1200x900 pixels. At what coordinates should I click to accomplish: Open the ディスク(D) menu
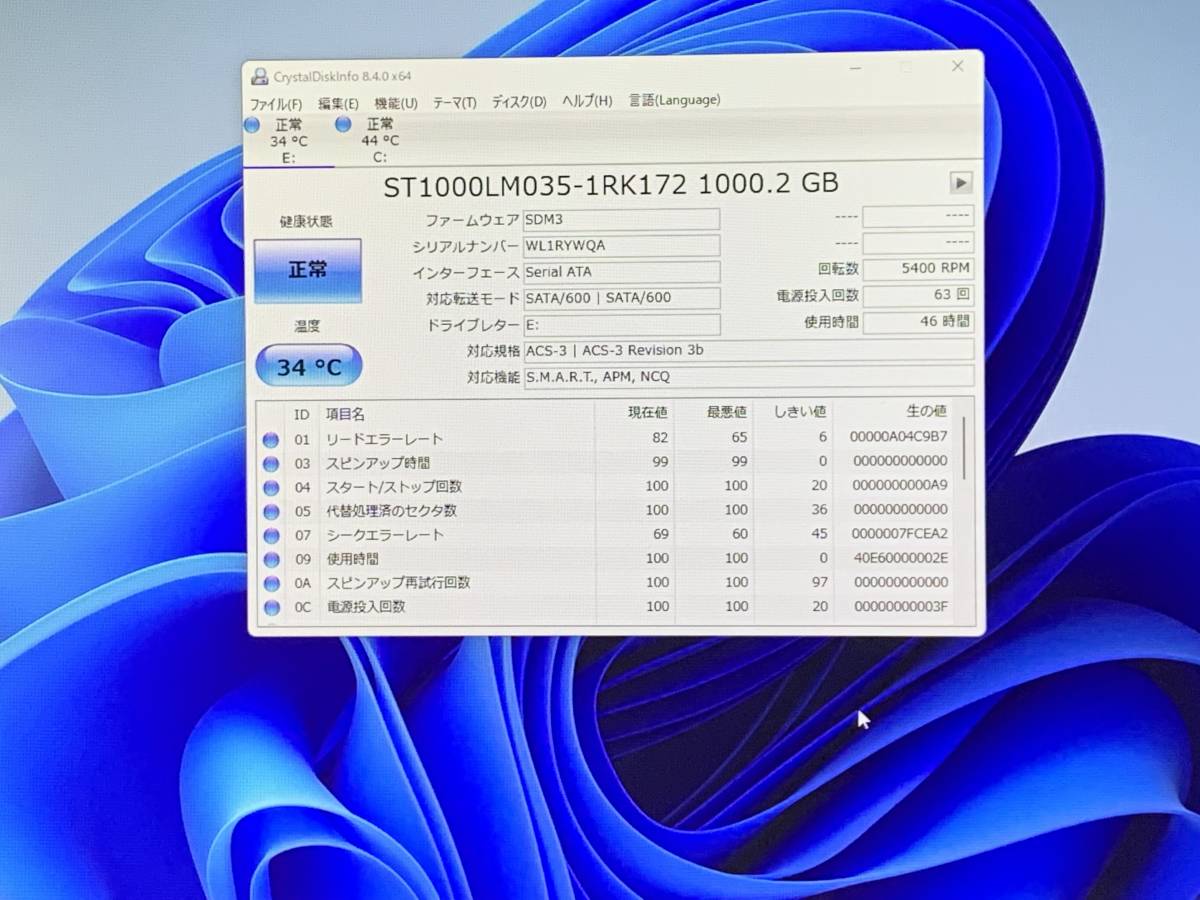tap(519, 101)
